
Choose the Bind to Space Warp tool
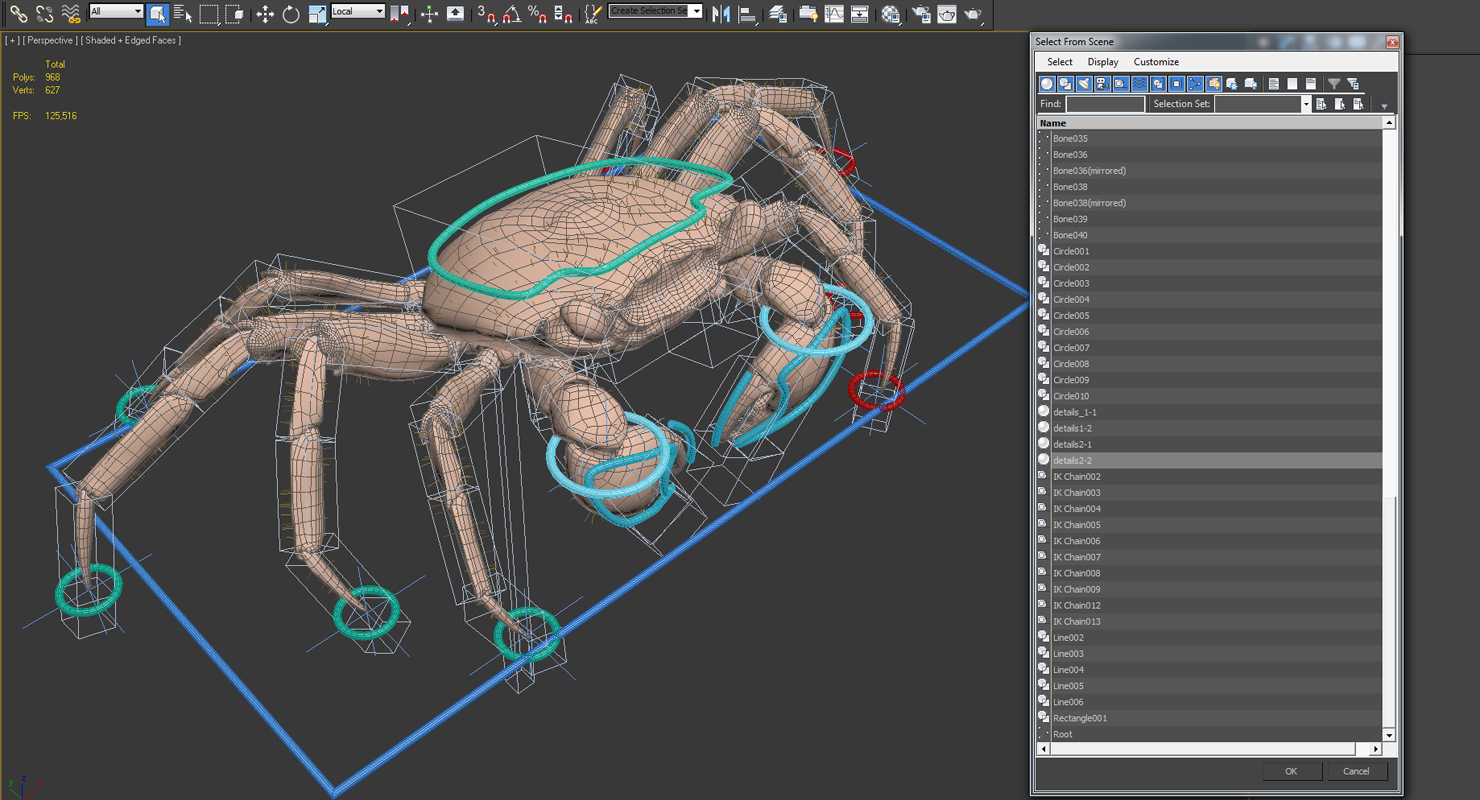[x=71, y=14]
